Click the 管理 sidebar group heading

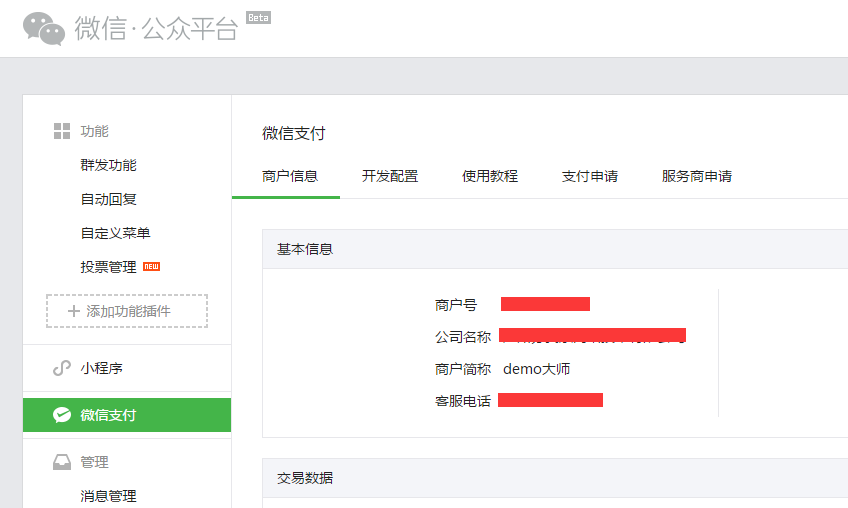(x=95, y=462)
